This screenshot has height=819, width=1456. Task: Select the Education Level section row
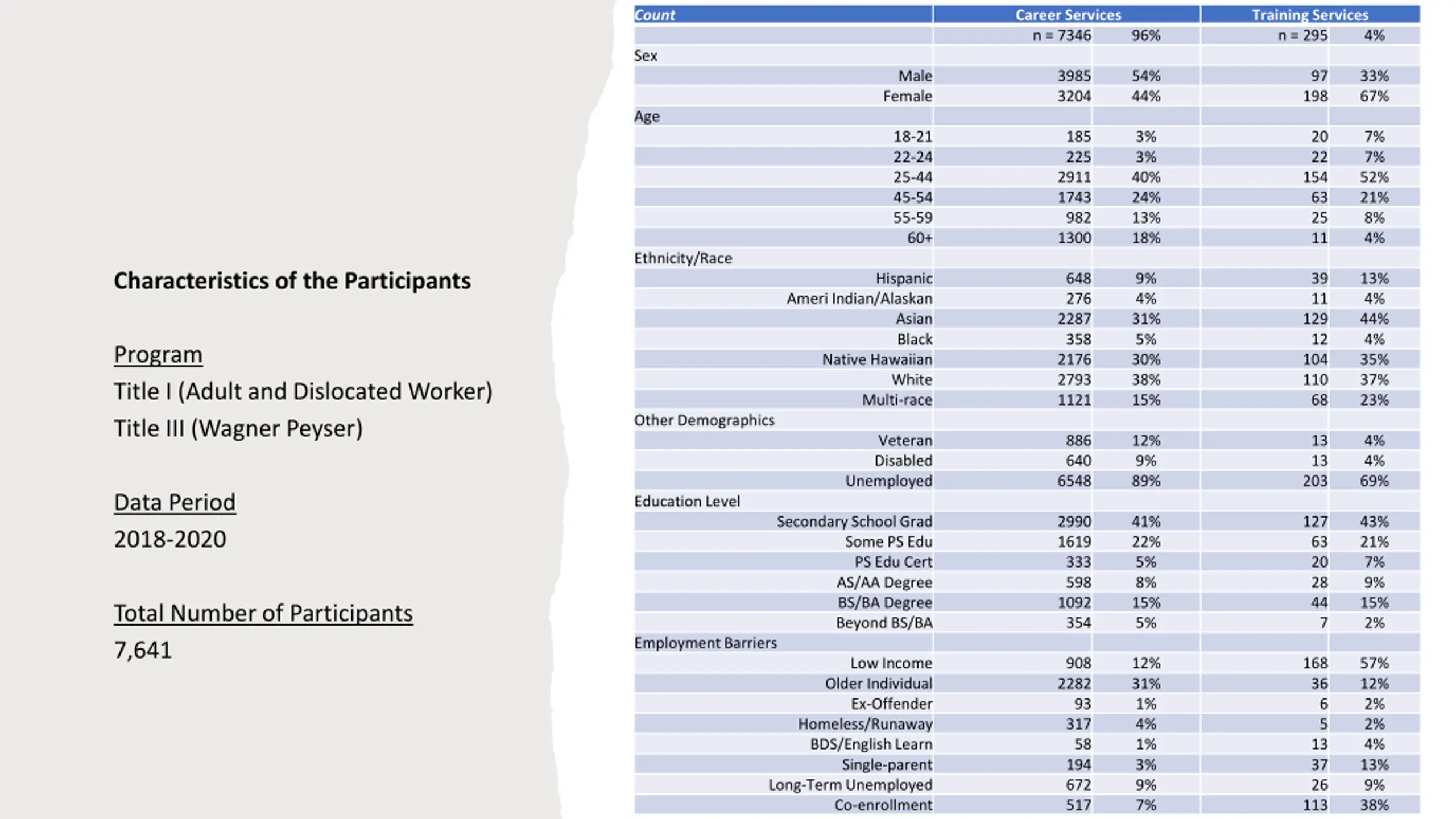tap(1027, 501)
